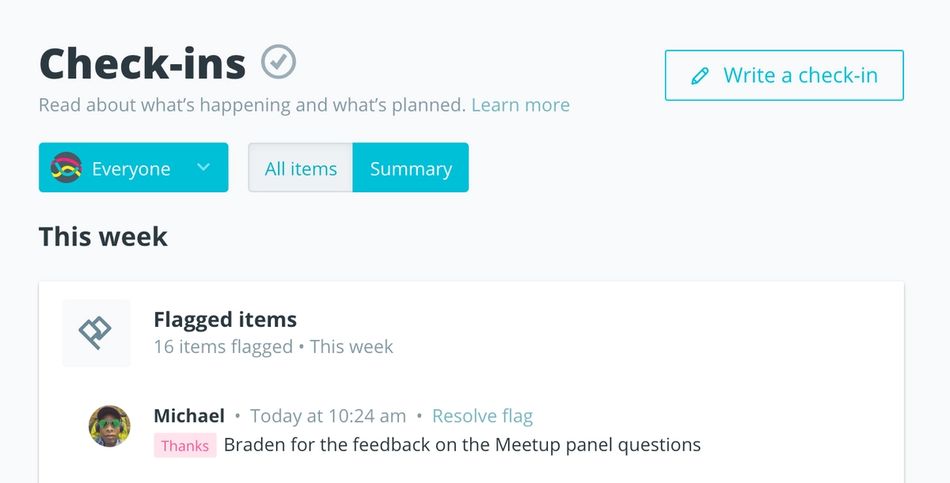Viewport: 950px width, 483px height.
Task: Click the Check-ins page title
Action: pos(142,64)
